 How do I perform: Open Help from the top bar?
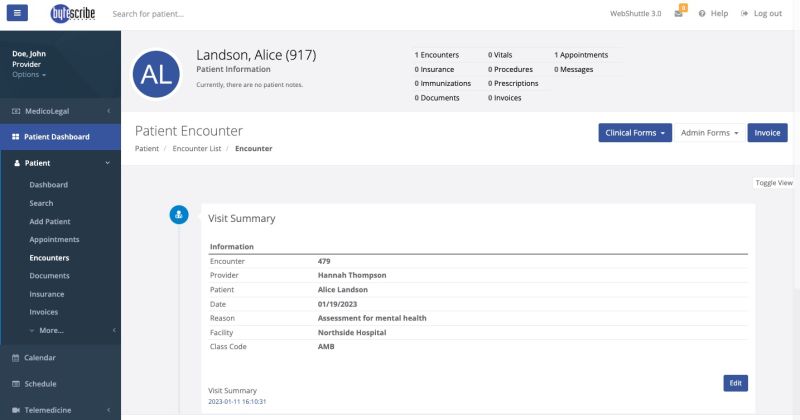(x=714, y=14)
